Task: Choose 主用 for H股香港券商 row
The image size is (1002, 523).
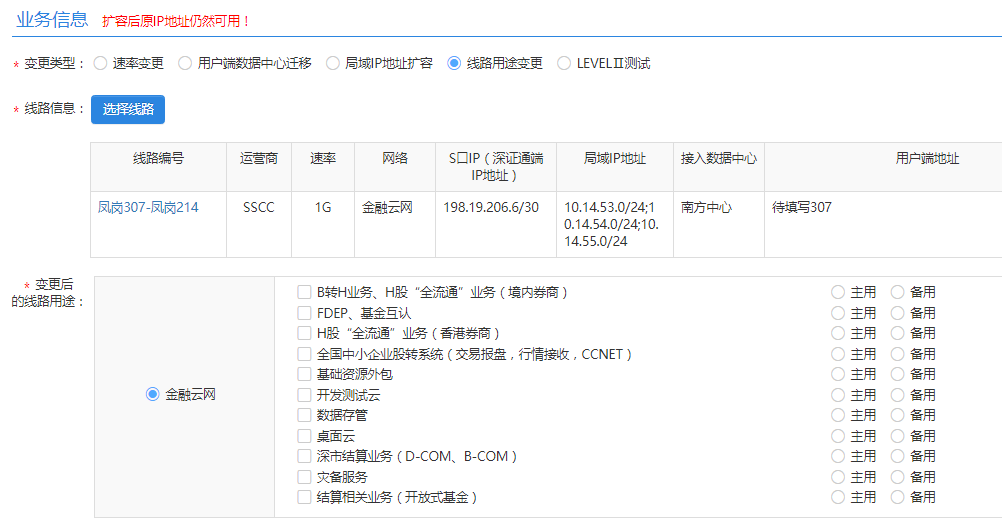Action: coord(838,333)
